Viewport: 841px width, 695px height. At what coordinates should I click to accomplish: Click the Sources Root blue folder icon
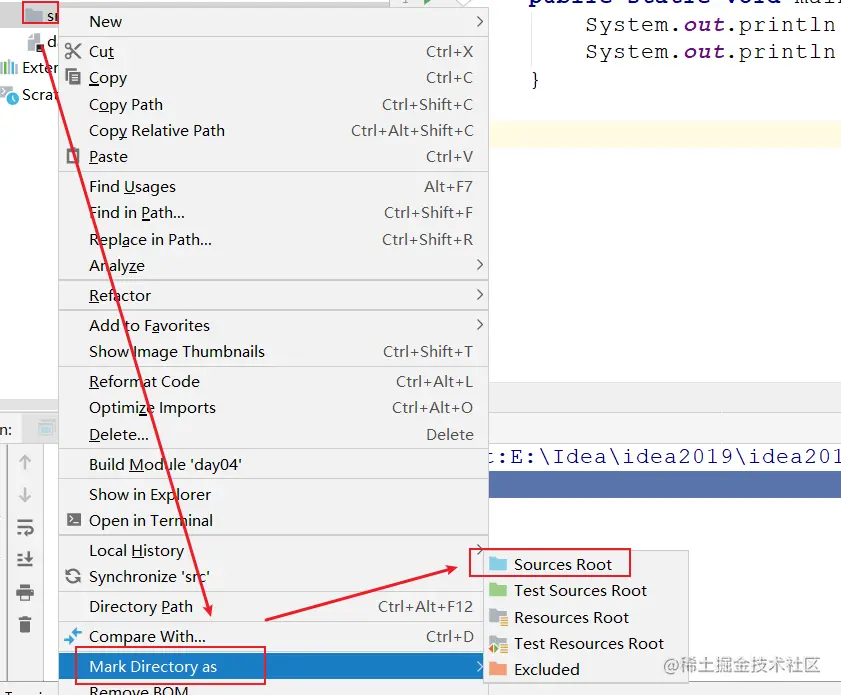pyautogui.click(x=498, y=564)
